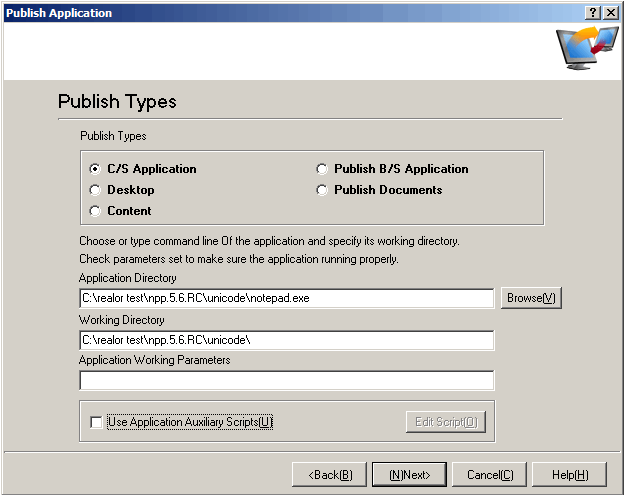Select the C/S Application radio button
The width and height of the screenshot is (626, 495).
[96, 169]
